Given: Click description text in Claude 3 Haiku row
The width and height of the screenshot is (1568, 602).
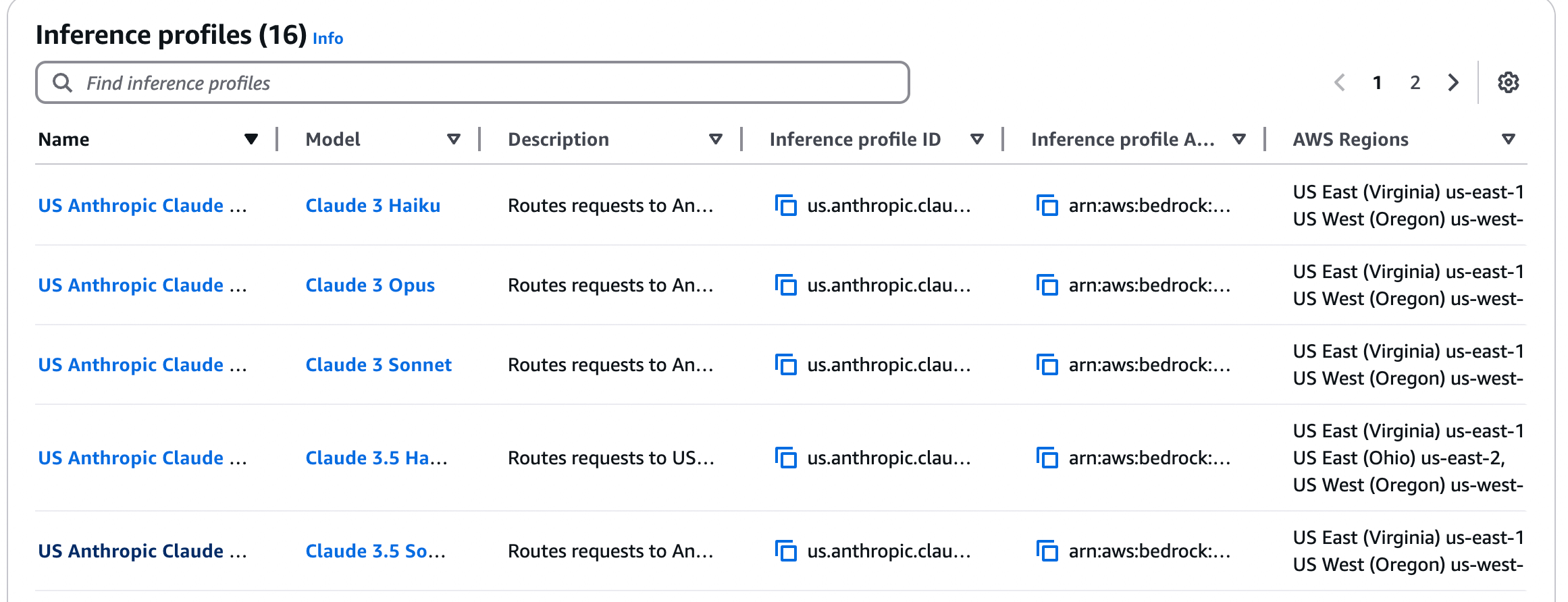Looking at the screenshot, I should (610, 205).
